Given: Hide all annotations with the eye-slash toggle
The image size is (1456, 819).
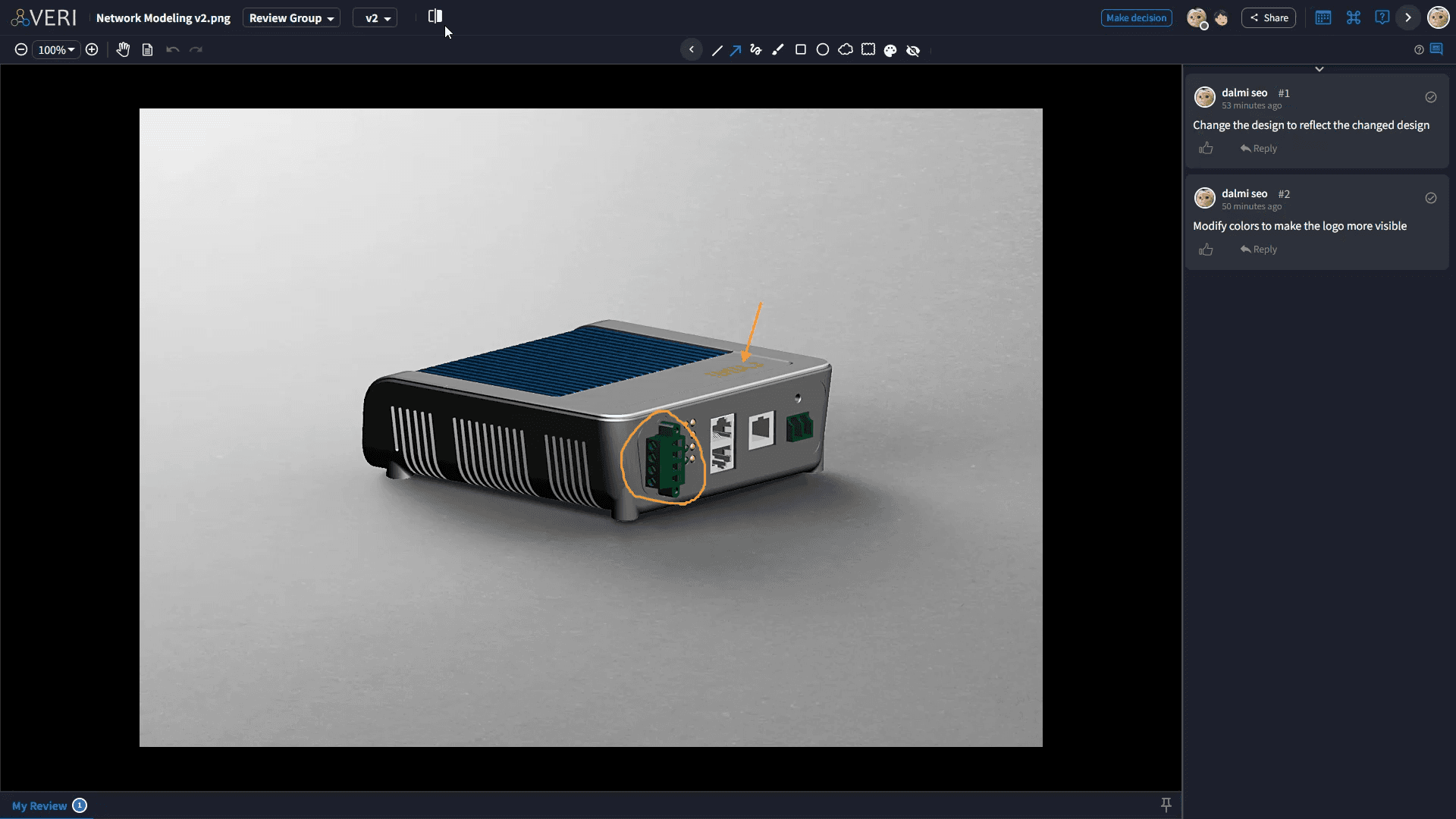Looking at the screenshot, I should click(913, 49).
